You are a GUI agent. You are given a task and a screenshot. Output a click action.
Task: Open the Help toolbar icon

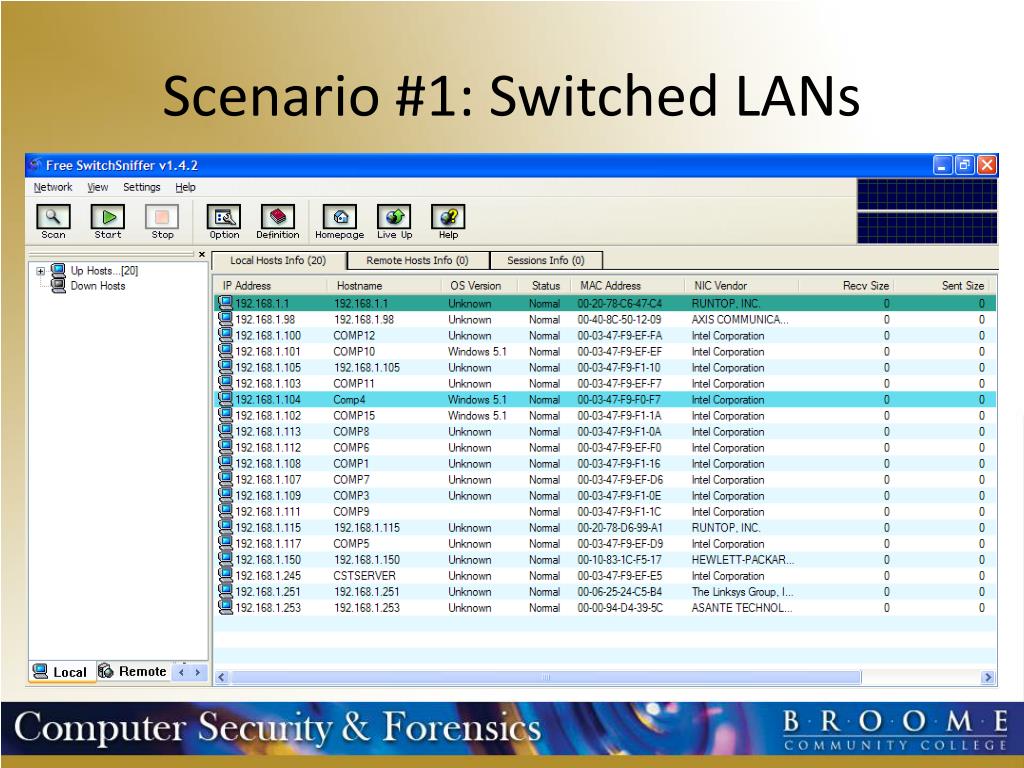pyautogui.click(x=448, y=217)
